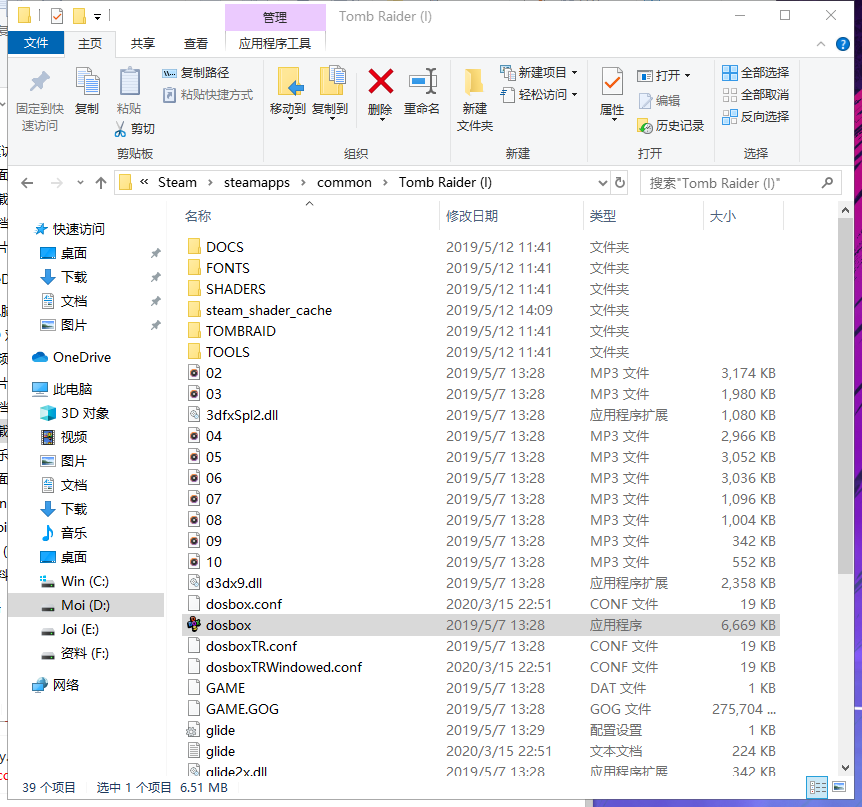Switch to details view layout
Image resolution: width=862 pixels, height=807 pixels.
point(817,787)
